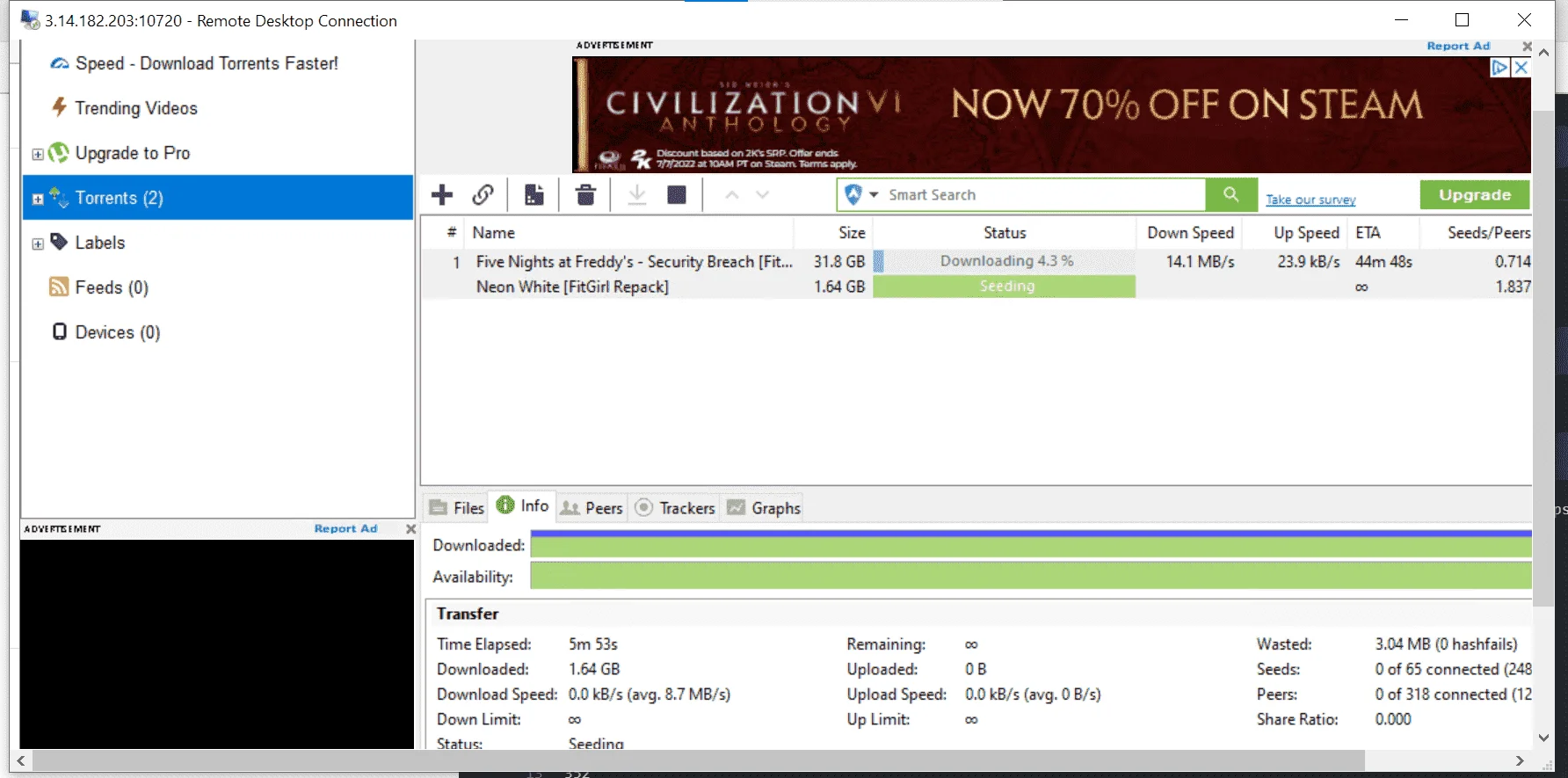Click the 44m 48s ETA cell

(x=1383, y=262)
